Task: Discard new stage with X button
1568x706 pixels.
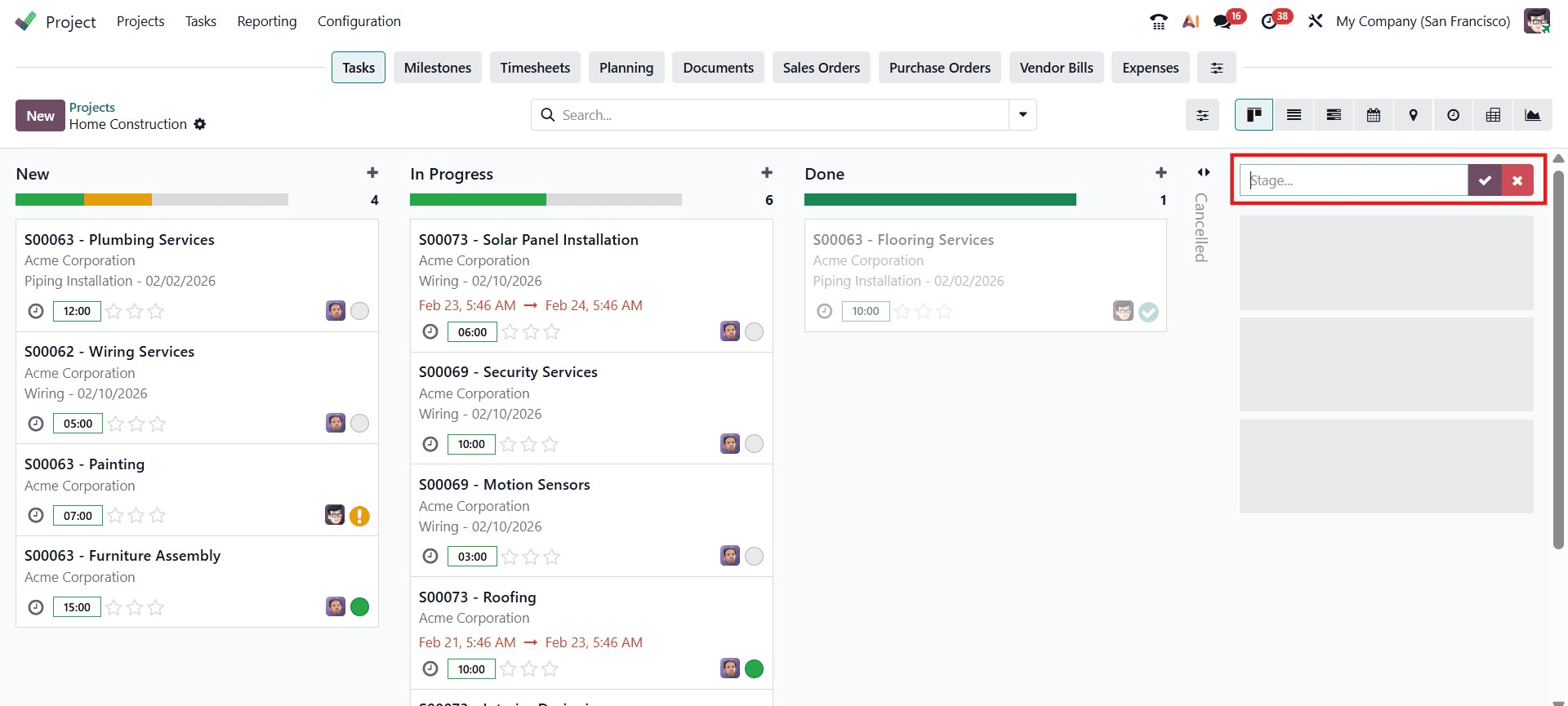Action: (x=1517, y=180)
